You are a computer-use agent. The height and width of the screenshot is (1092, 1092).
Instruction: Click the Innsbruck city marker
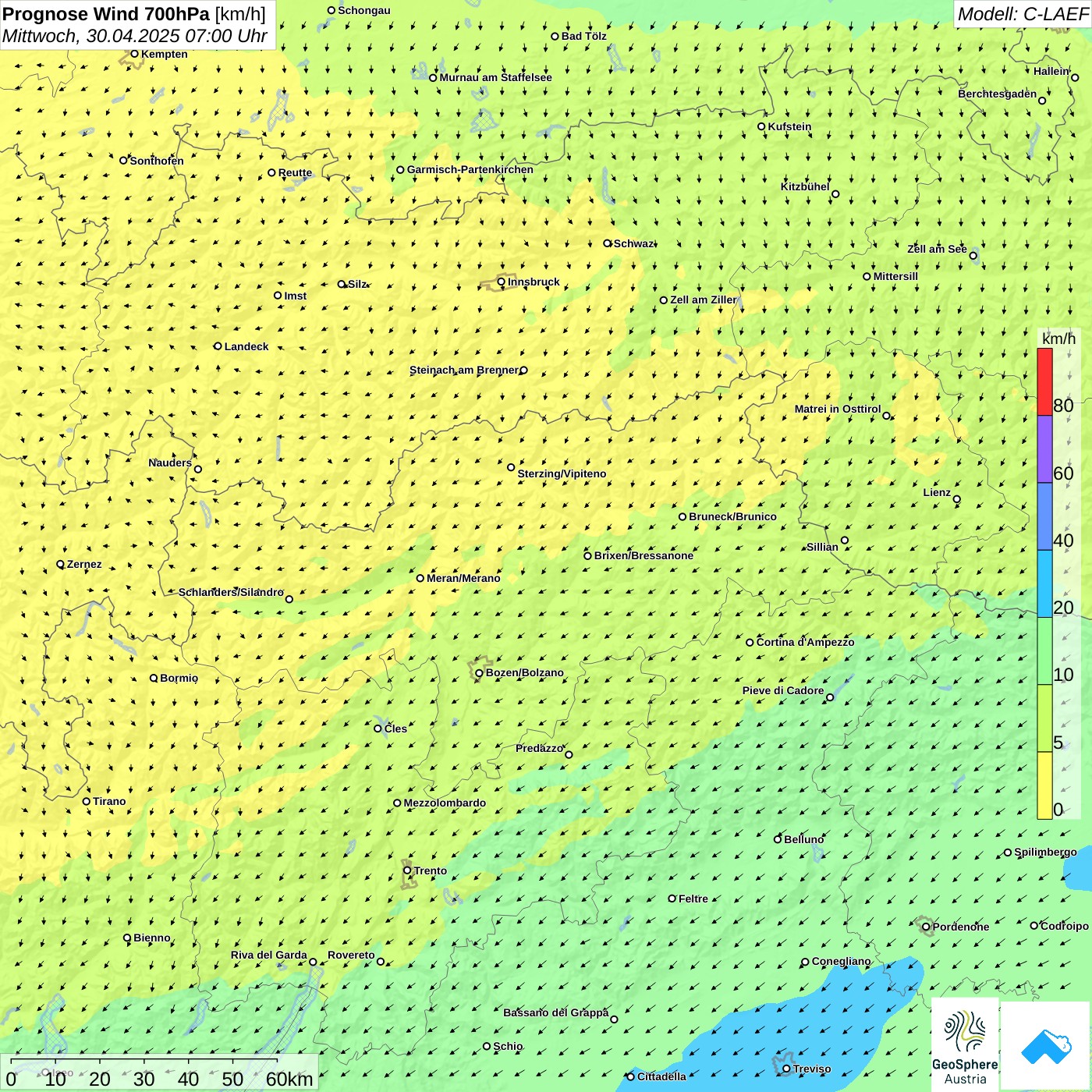tap(502, 282)
